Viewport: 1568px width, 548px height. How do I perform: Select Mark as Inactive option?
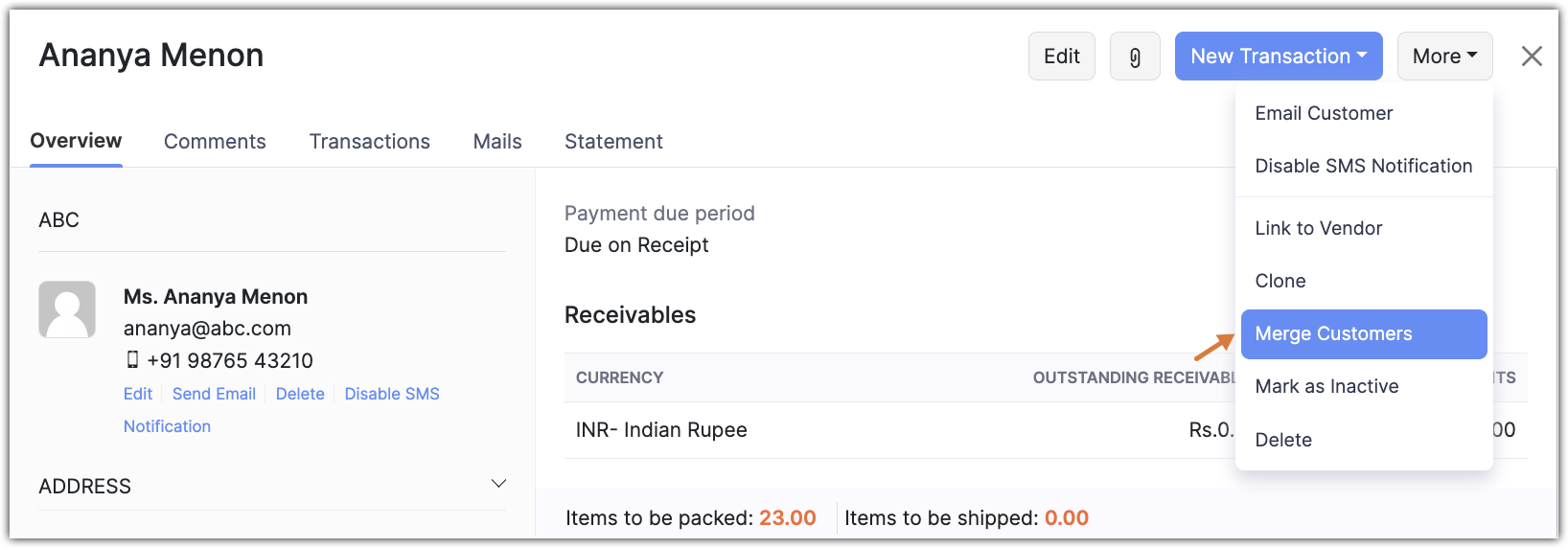(x=1326, y=386)
